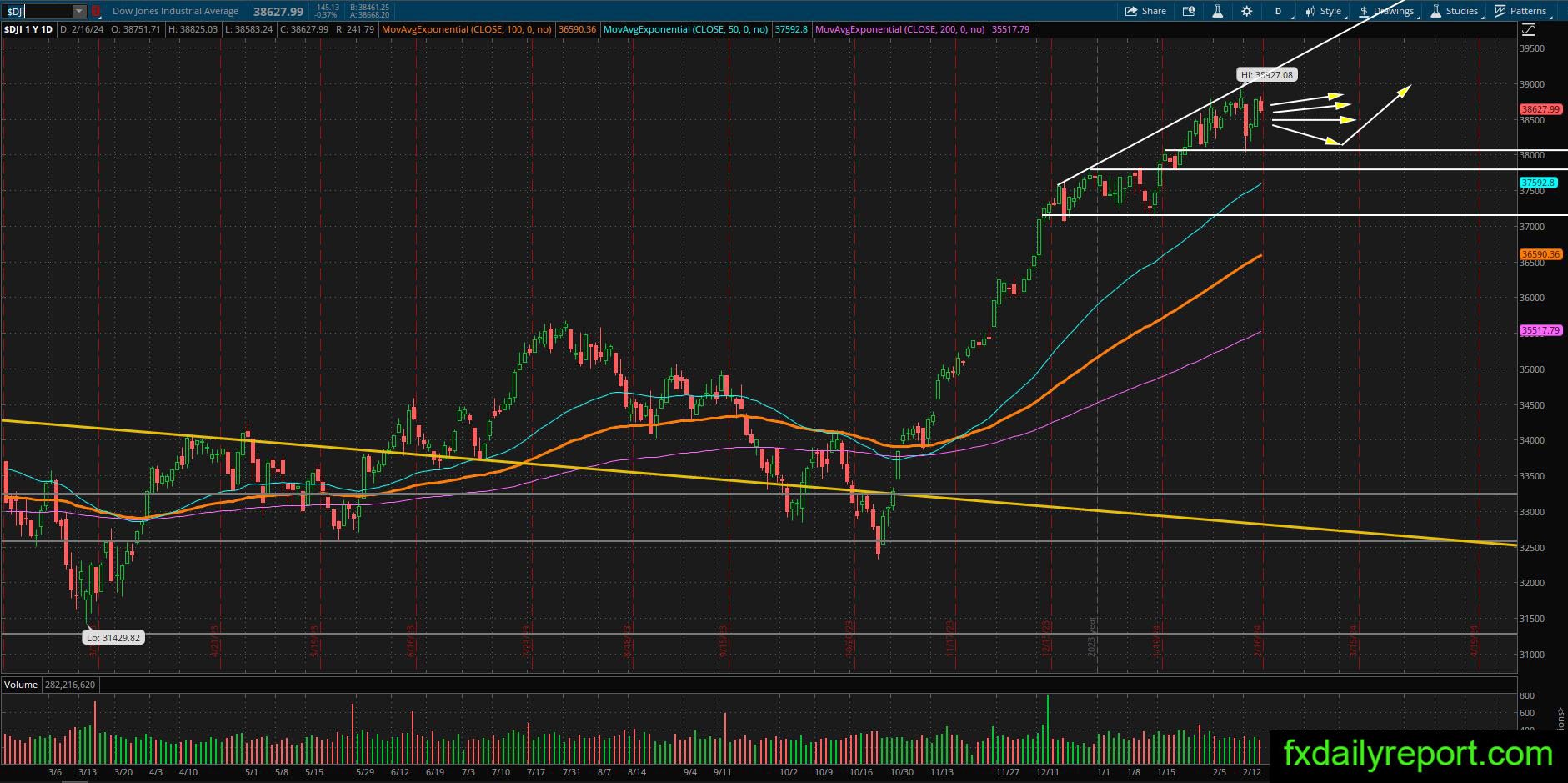Screen dimensions: 1568x783
Task: Select the MovAvgExponential 50 study label
Action: [685, 29]
